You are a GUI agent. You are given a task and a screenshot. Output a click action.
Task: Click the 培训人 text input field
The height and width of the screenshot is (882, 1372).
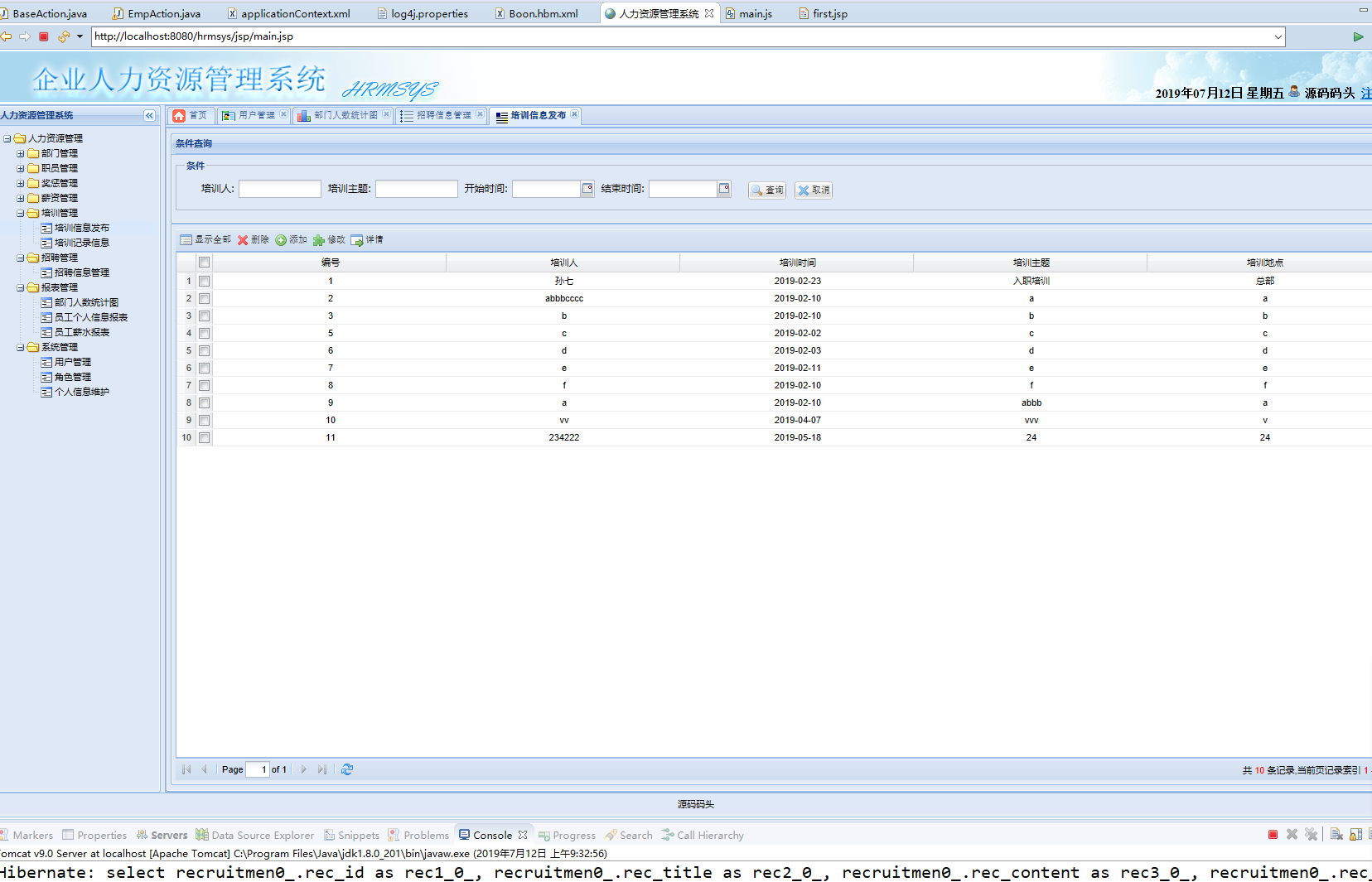[280, 190]
